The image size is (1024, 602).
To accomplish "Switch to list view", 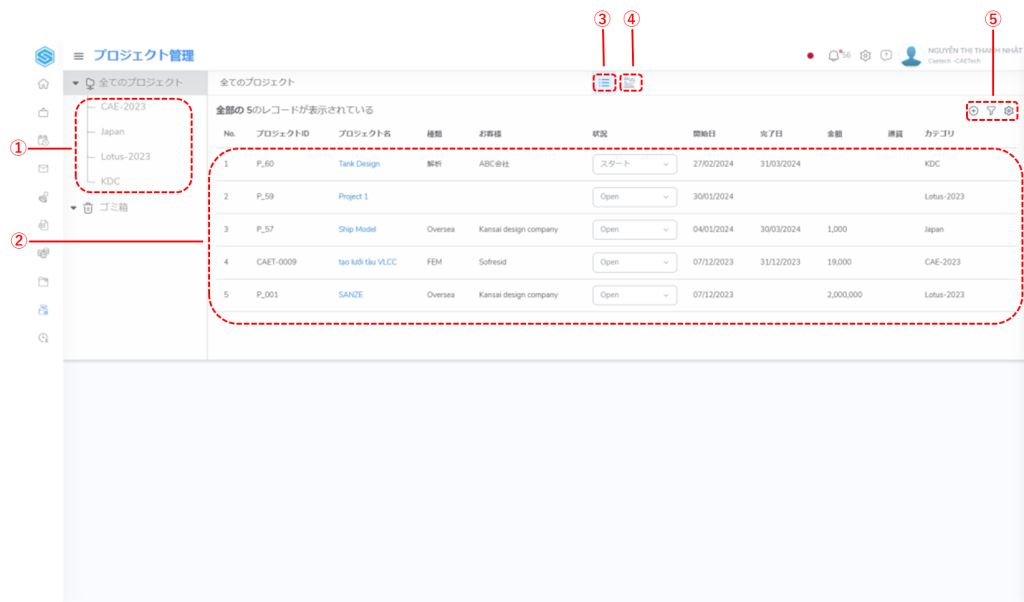I will click(604, 83).
